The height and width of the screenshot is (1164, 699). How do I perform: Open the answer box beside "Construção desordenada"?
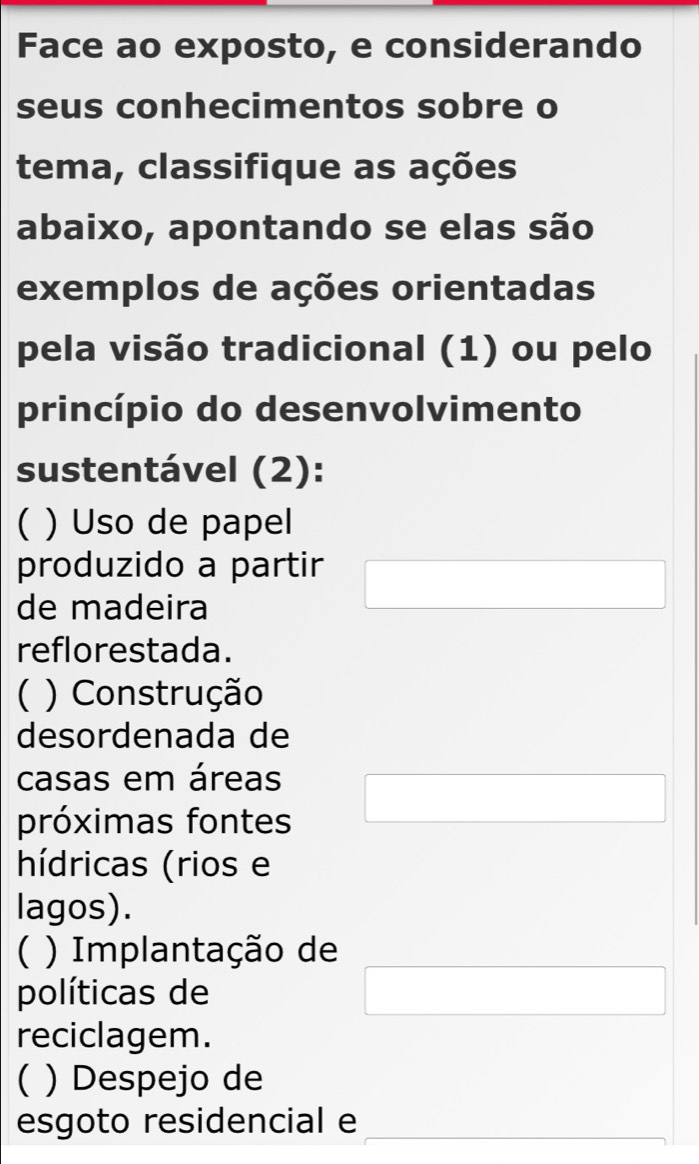pyautogui.click(x=515, y=798)
